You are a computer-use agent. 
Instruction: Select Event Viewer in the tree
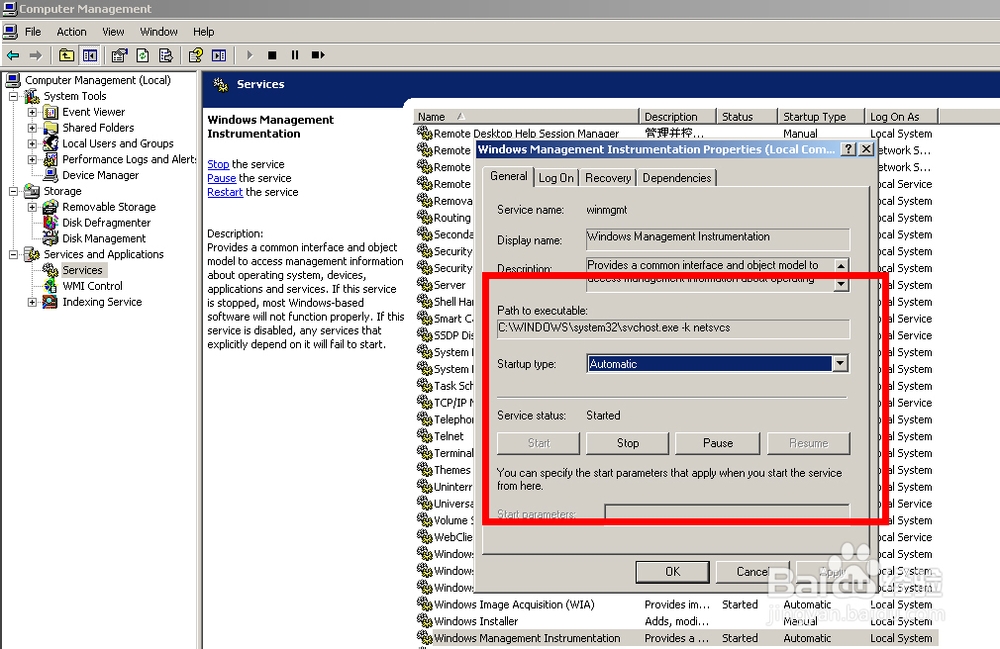tap(93, 112)
